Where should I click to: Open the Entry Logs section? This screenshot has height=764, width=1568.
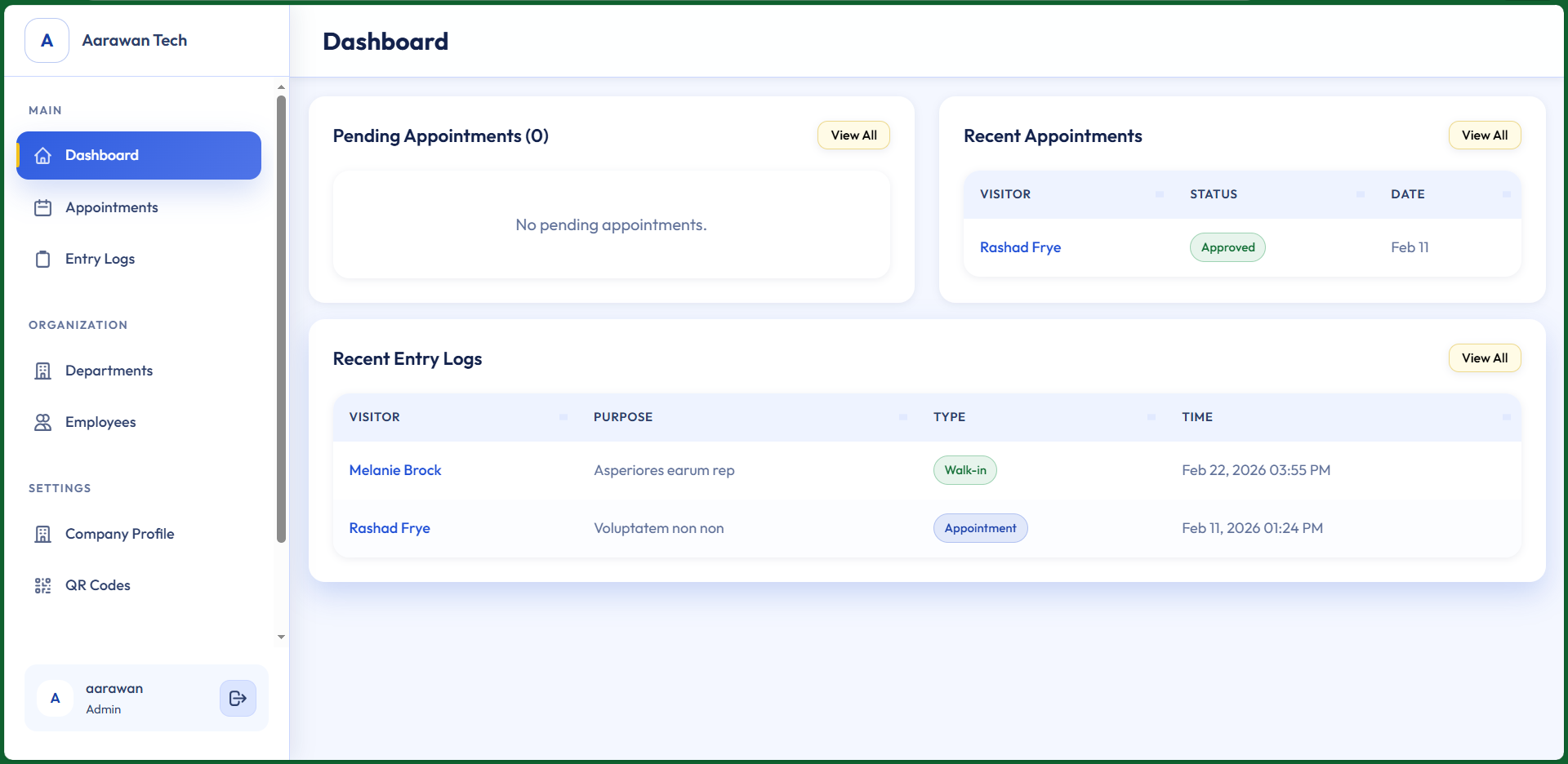pyautogui.click(x=100, y=259)
